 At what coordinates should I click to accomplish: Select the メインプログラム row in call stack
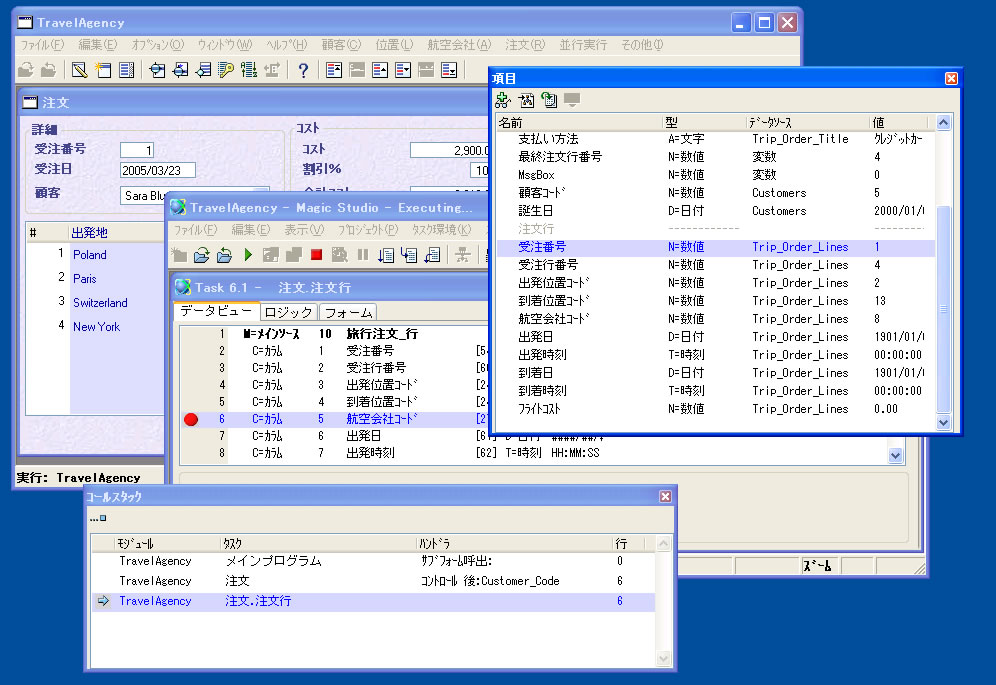[x=373, y=561]
